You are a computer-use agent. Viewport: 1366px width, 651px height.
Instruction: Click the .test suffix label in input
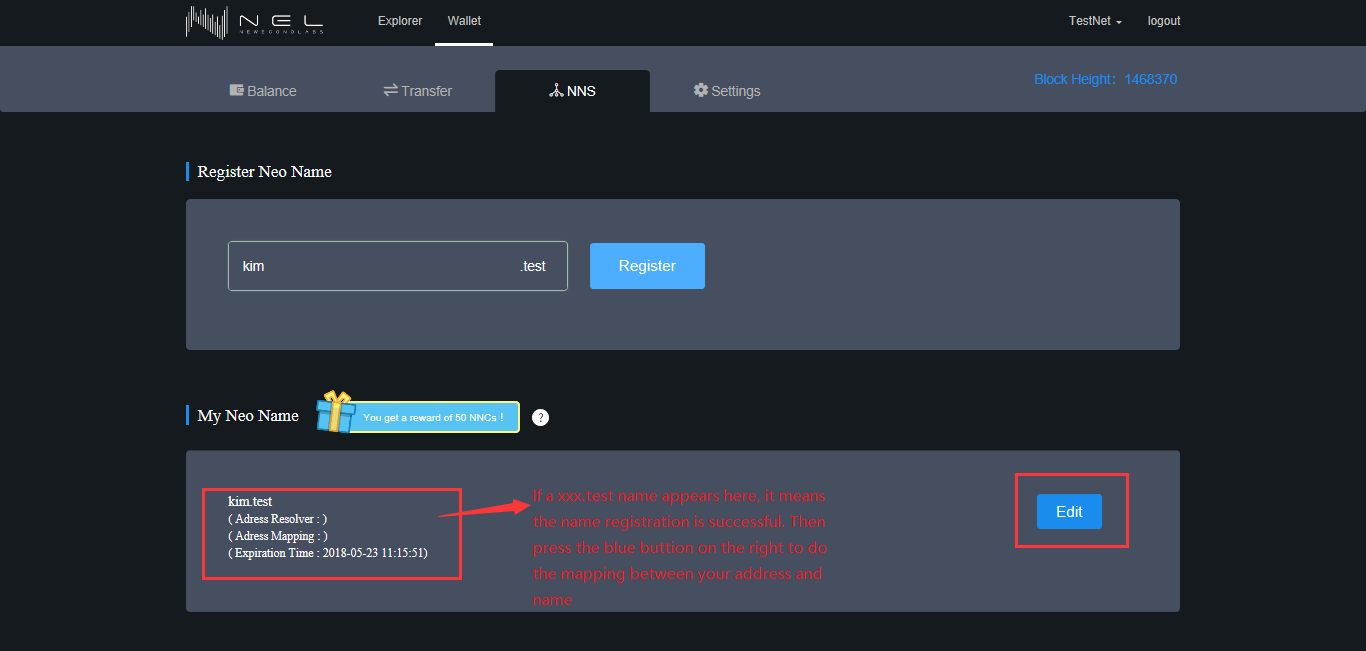click(533, 266)
